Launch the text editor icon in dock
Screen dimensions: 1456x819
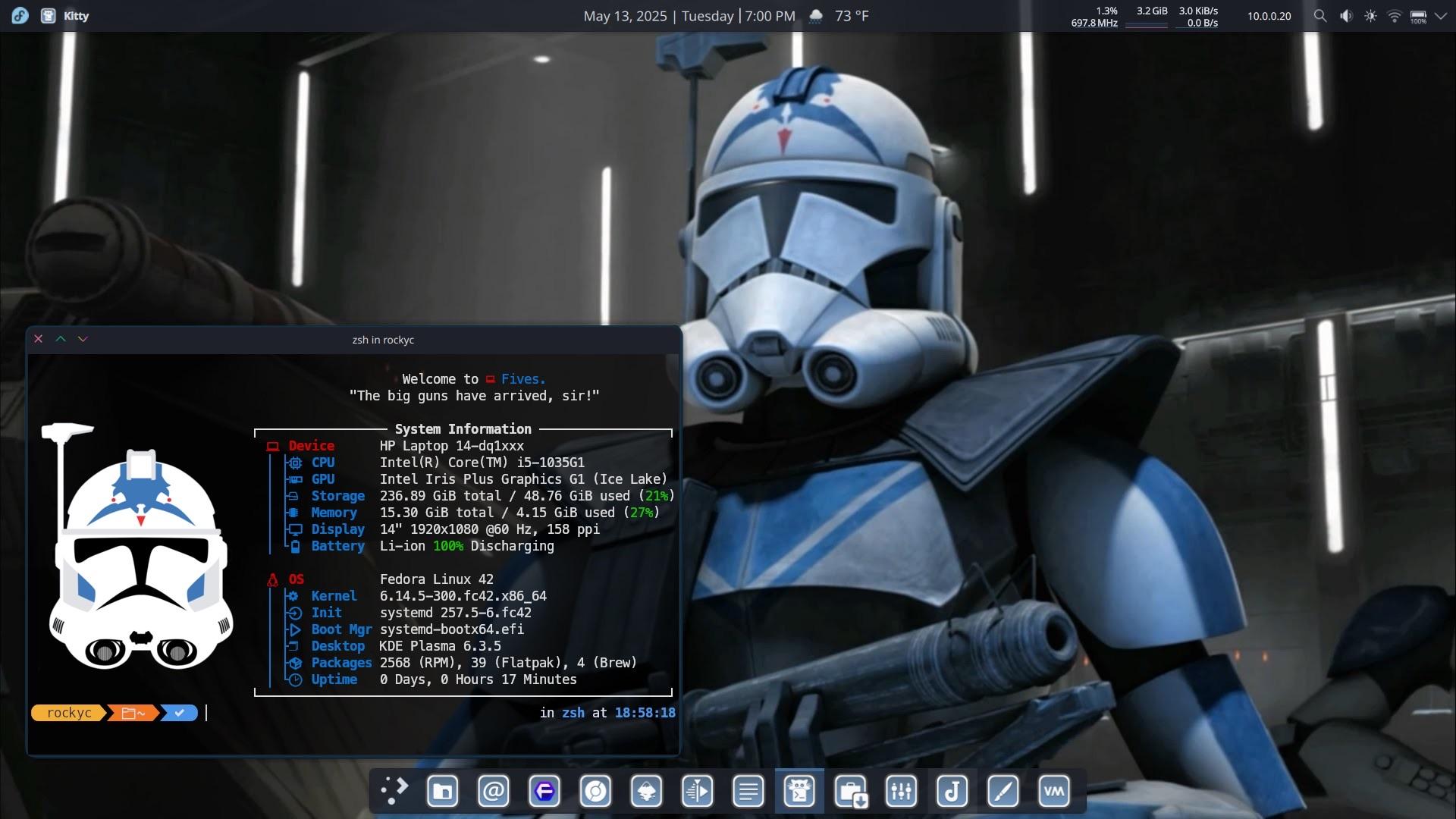coord(748,792)
